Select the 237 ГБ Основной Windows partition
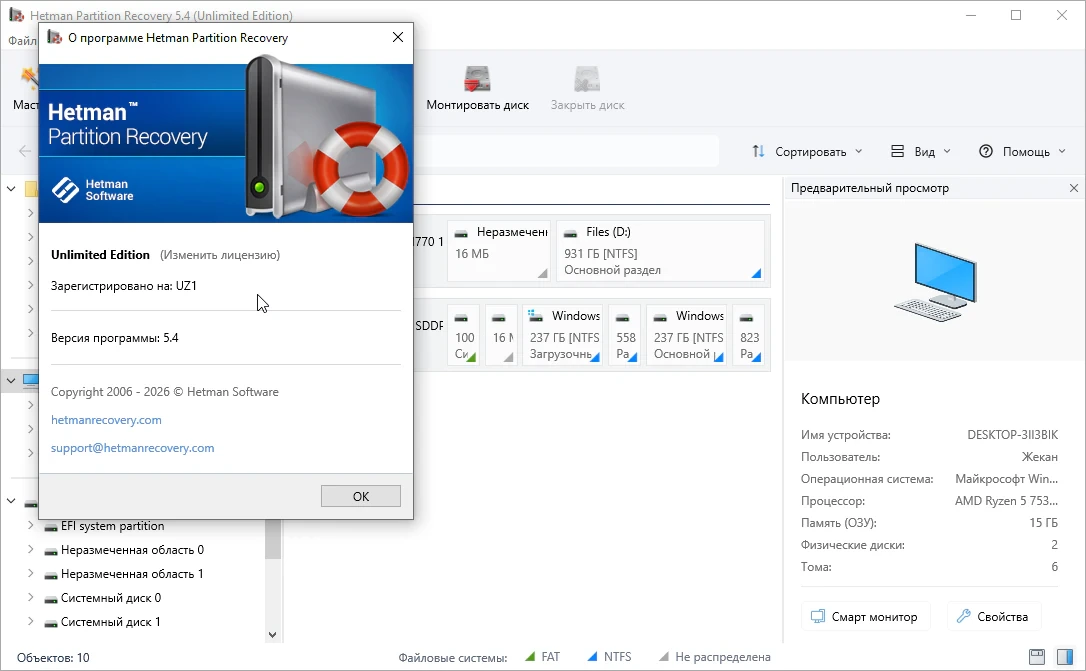1086x671 pixels. click(686, 334)
